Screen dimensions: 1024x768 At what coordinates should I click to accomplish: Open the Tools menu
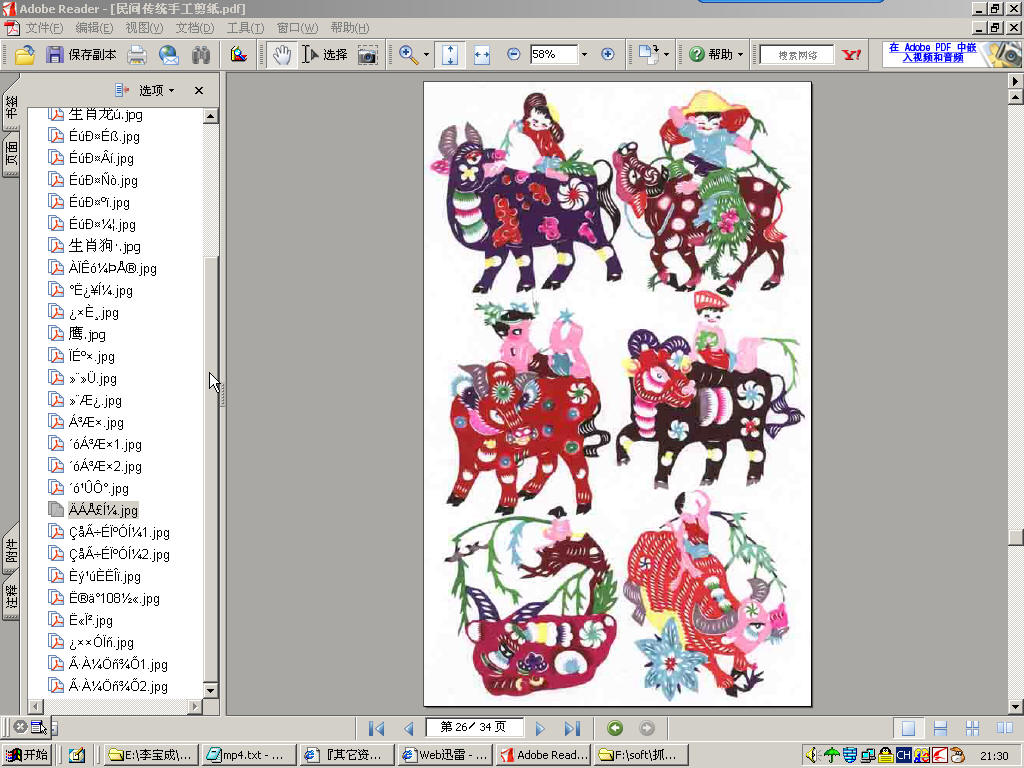(x=246, y=27)
